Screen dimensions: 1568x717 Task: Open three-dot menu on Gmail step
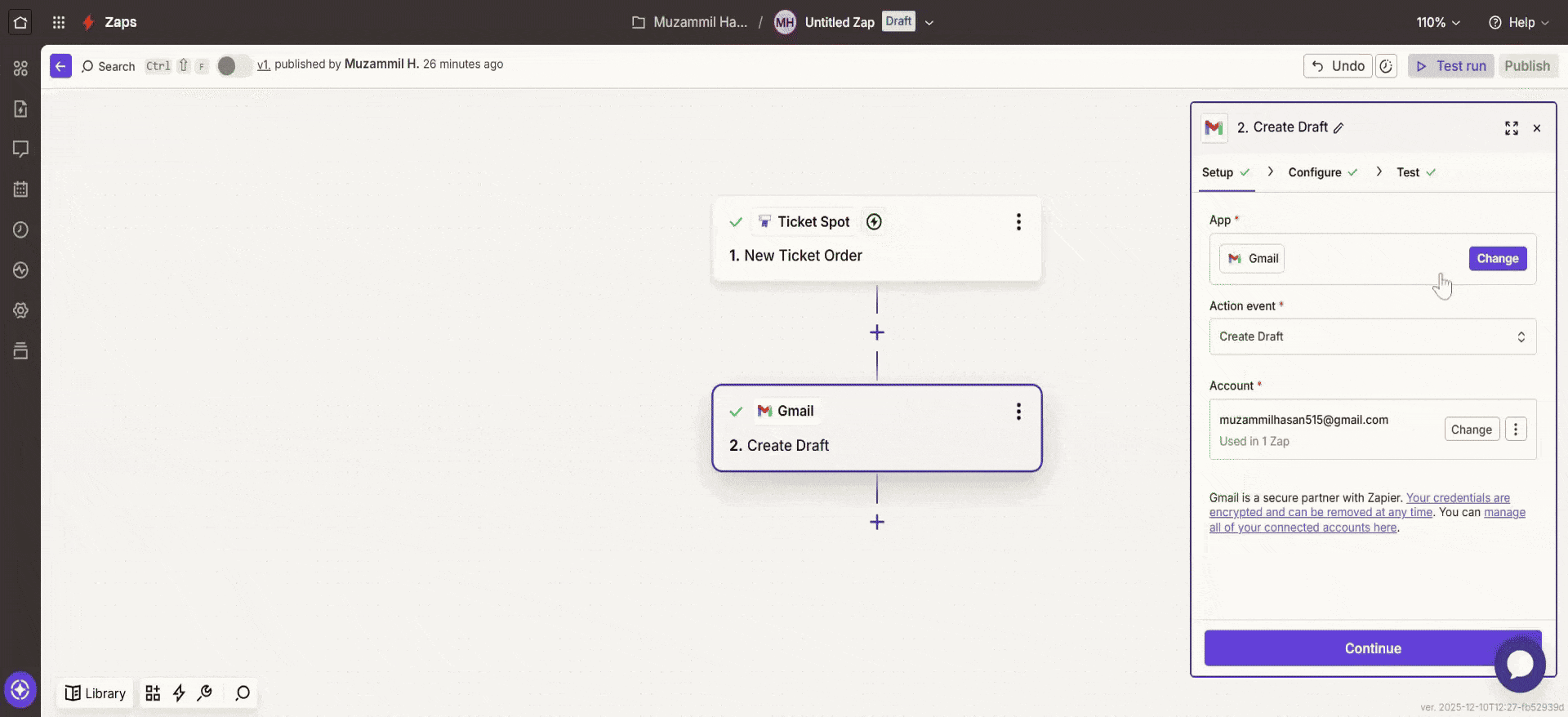point(1018,412)
